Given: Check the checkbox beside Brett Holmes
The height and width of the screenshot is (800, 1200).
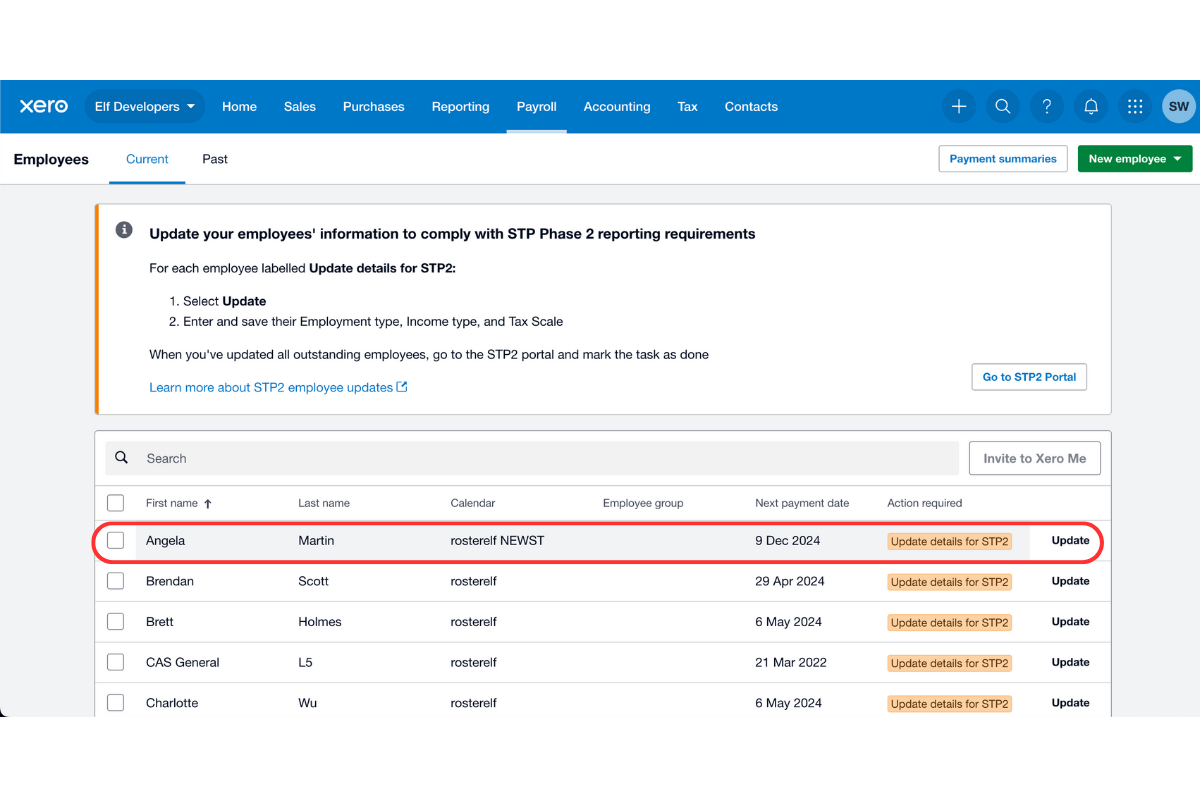Looking at the screenshot, I should (115, 621).
